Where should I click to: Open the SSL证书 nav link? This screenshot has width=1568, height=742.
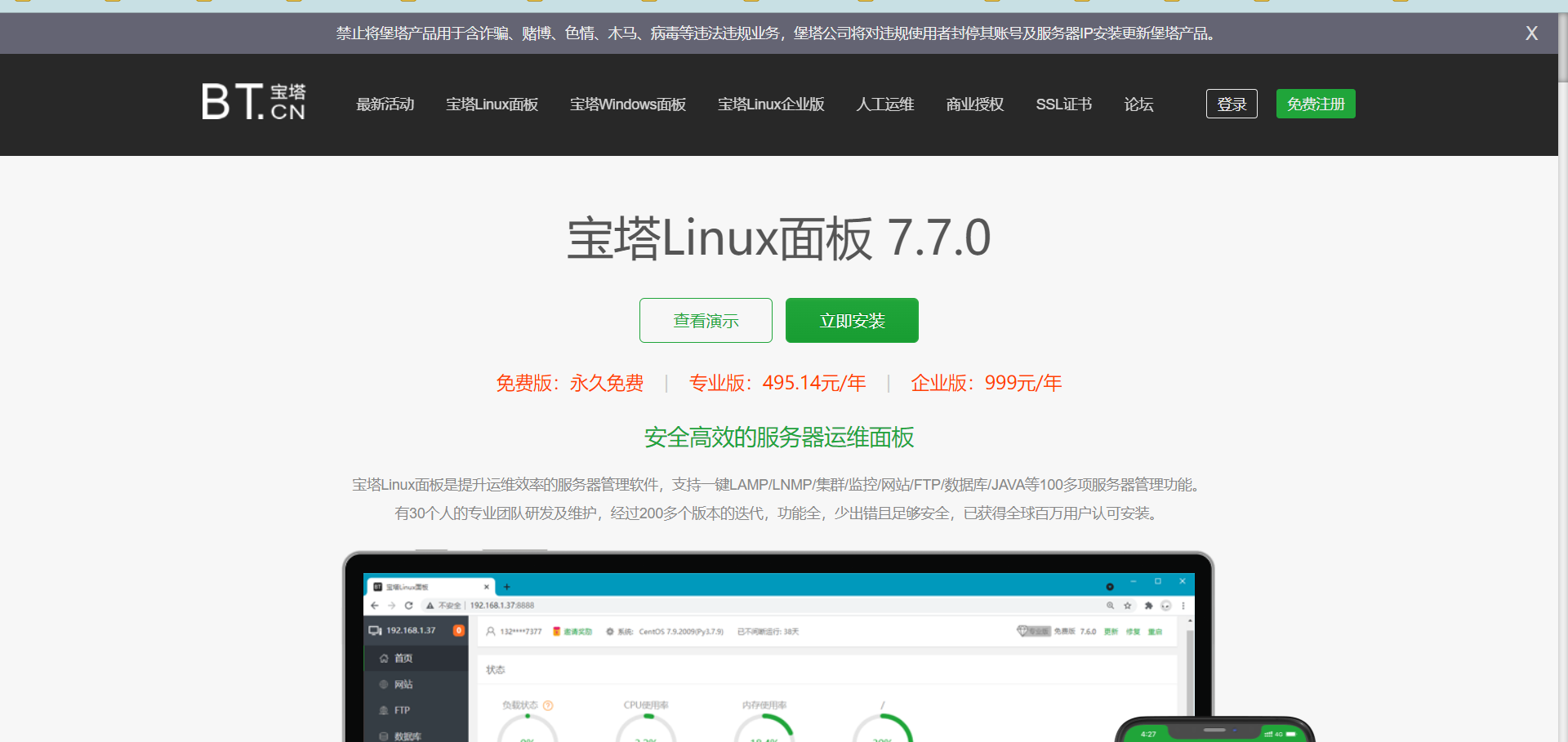(x=1064, y=104)
